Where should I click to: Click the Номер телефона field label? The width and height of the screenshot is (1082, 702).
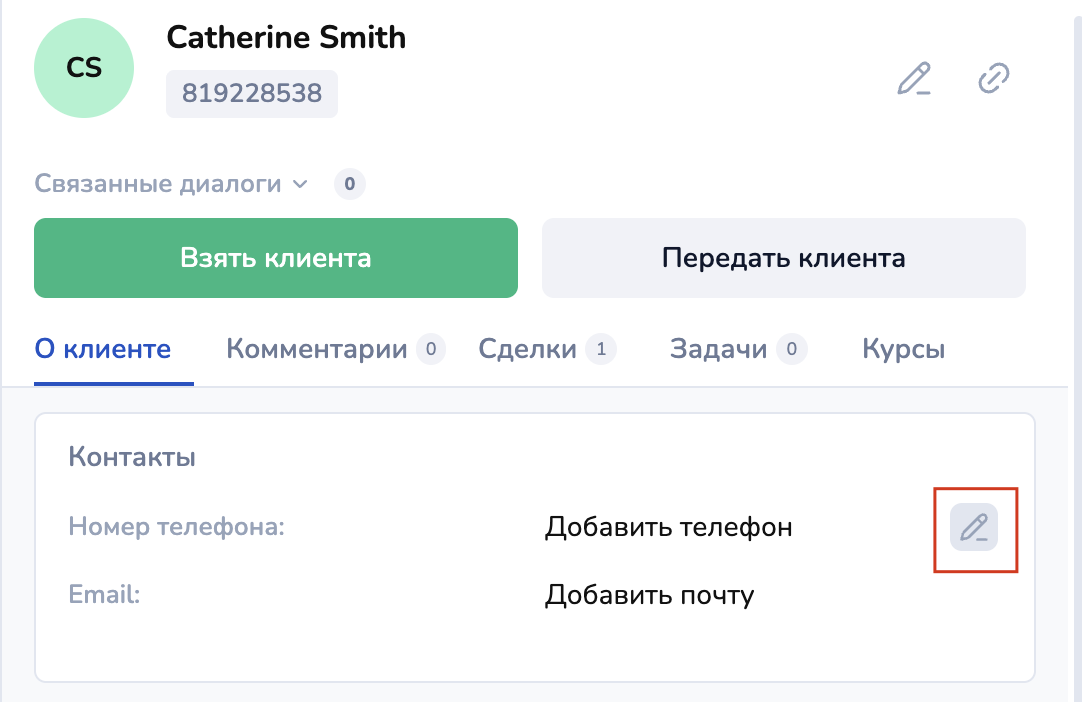tap(177, 527)
